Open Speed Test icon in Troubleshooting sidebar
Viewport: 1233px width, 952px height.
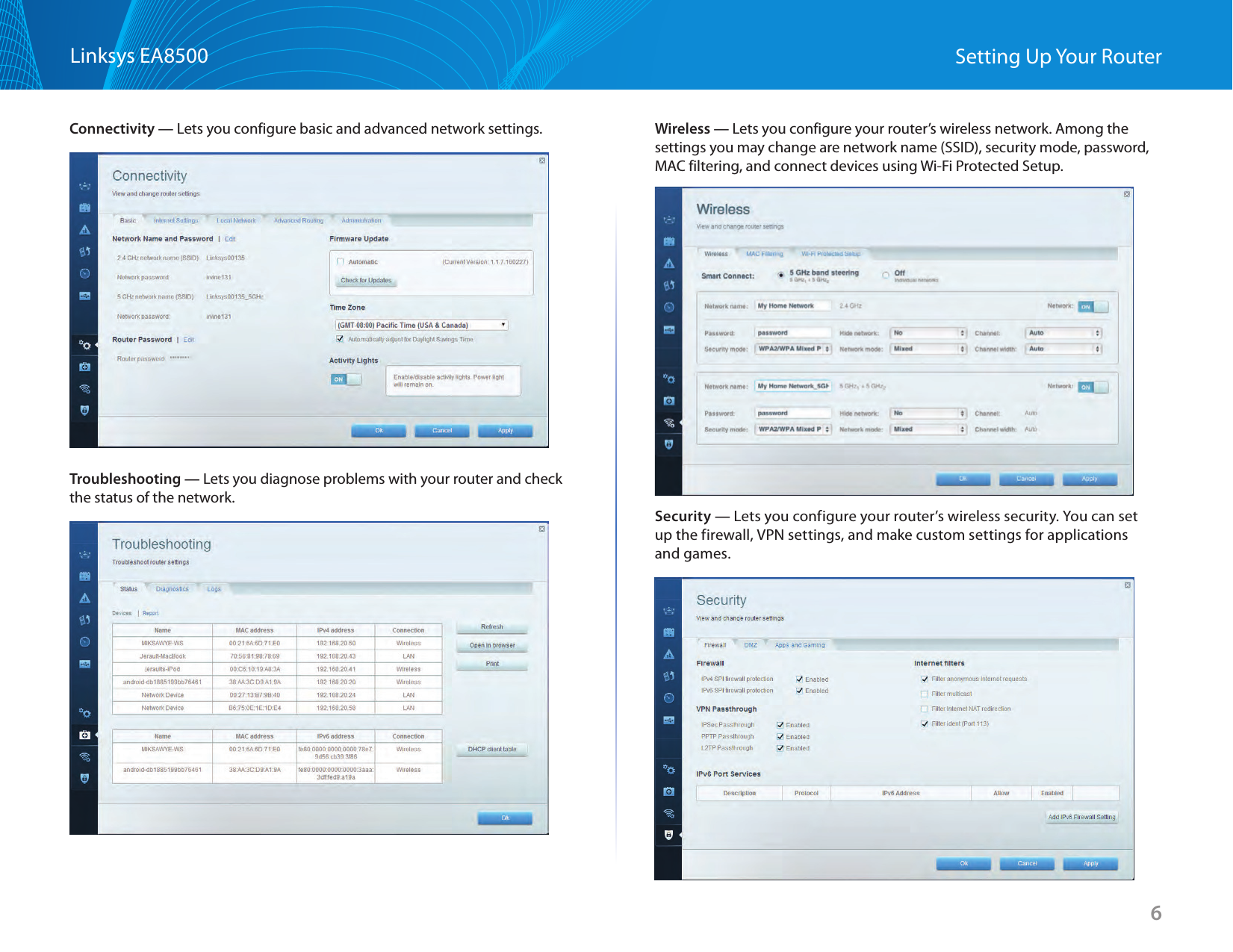[85, 642]
